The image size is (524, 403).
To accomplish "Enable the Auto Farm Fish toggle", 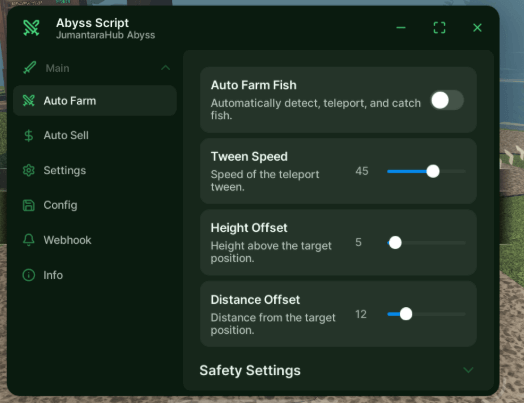I will [x=447, y=100].
